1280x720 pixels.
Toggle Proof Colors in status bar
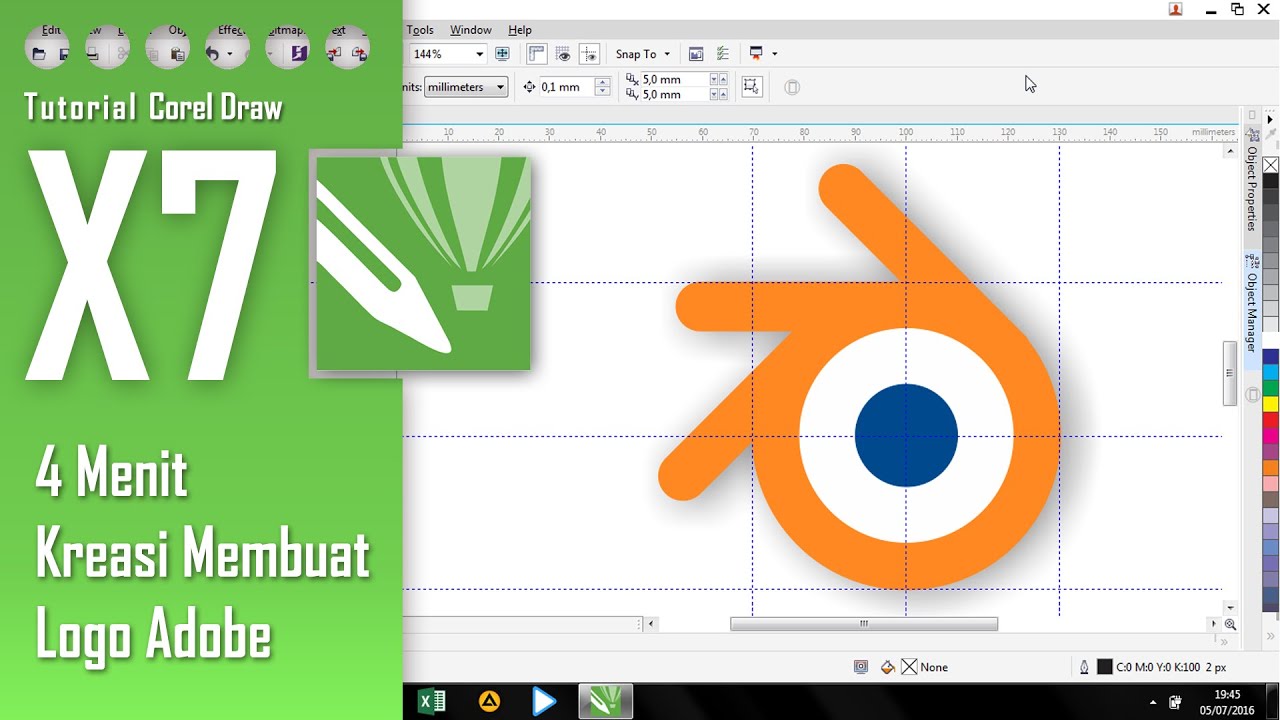pyautogui.click(x=861, y=667)
